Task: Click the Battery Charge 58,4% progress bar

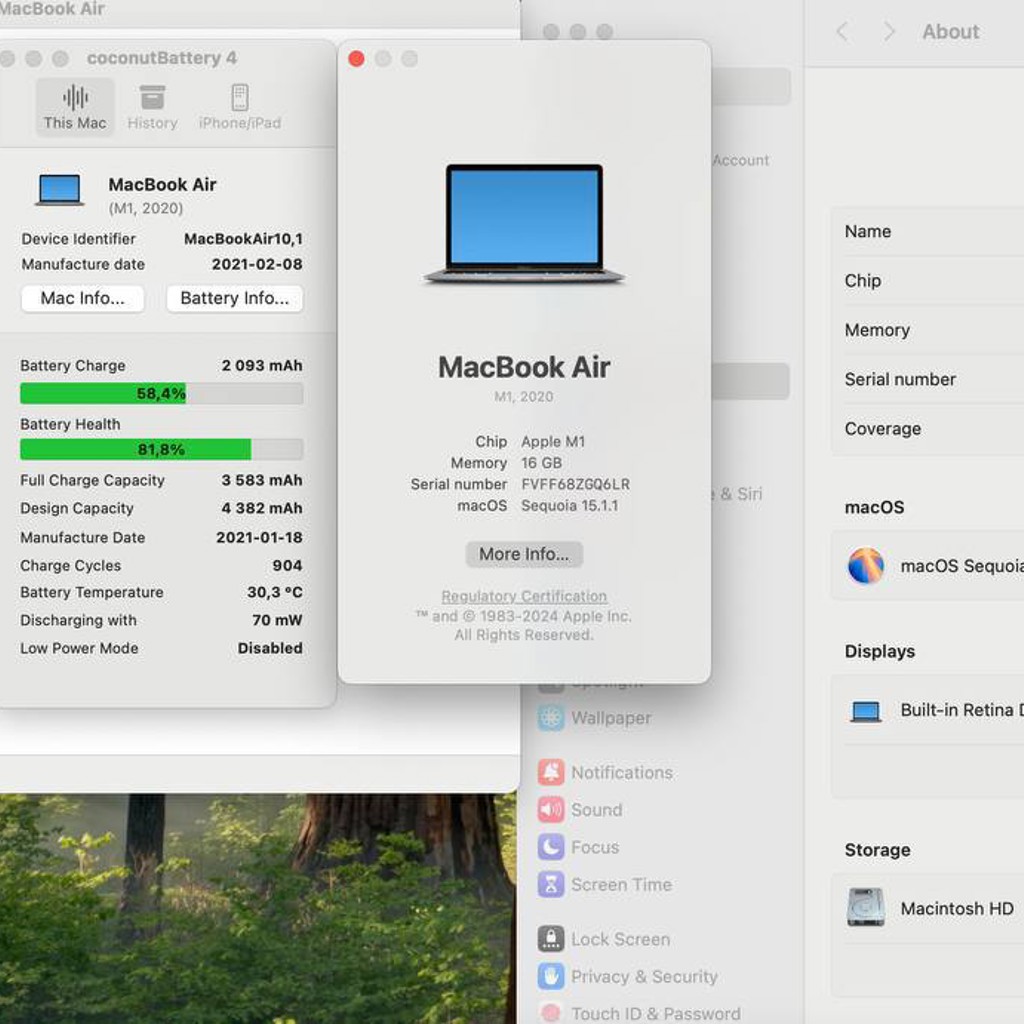Action: (161, 393)
